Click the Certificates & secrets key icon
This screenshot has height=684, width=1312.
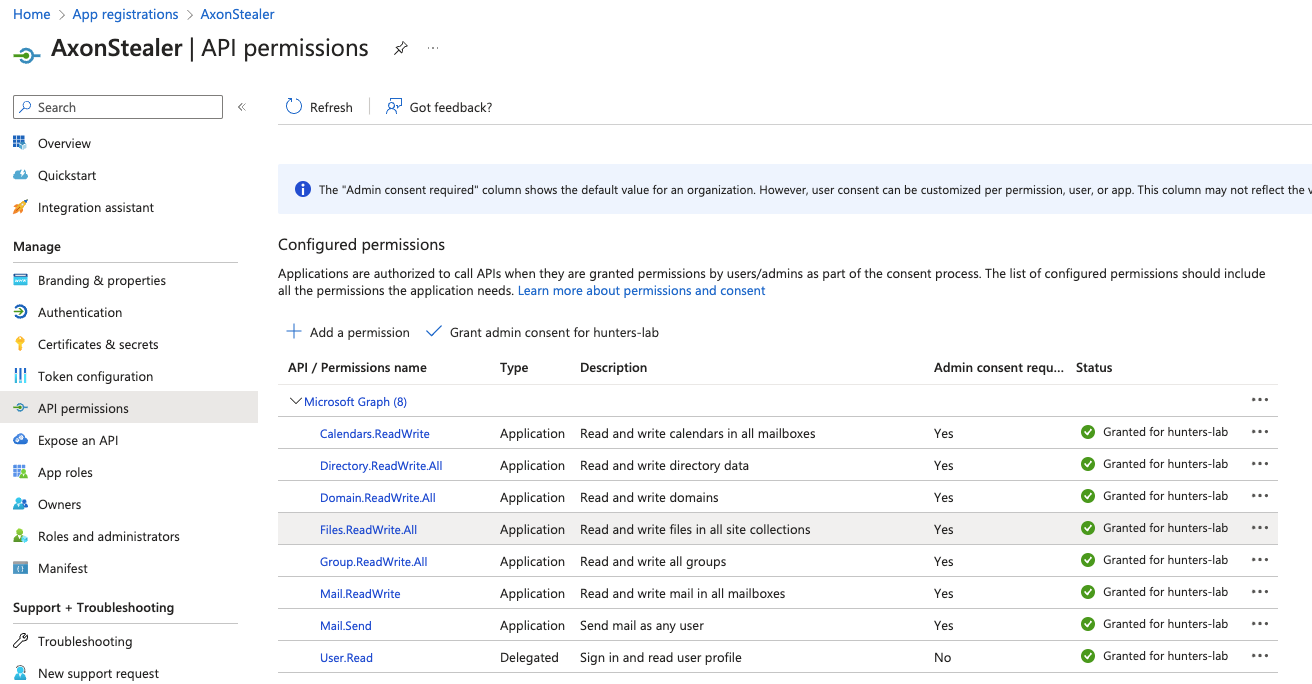pyautogui.click(x=20, y=344)
